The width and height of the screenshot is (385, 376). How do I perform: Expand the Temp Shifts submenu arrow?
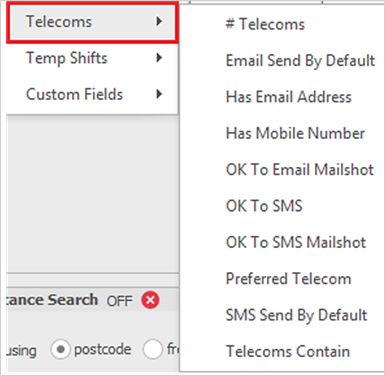click(x=159, y=58)
